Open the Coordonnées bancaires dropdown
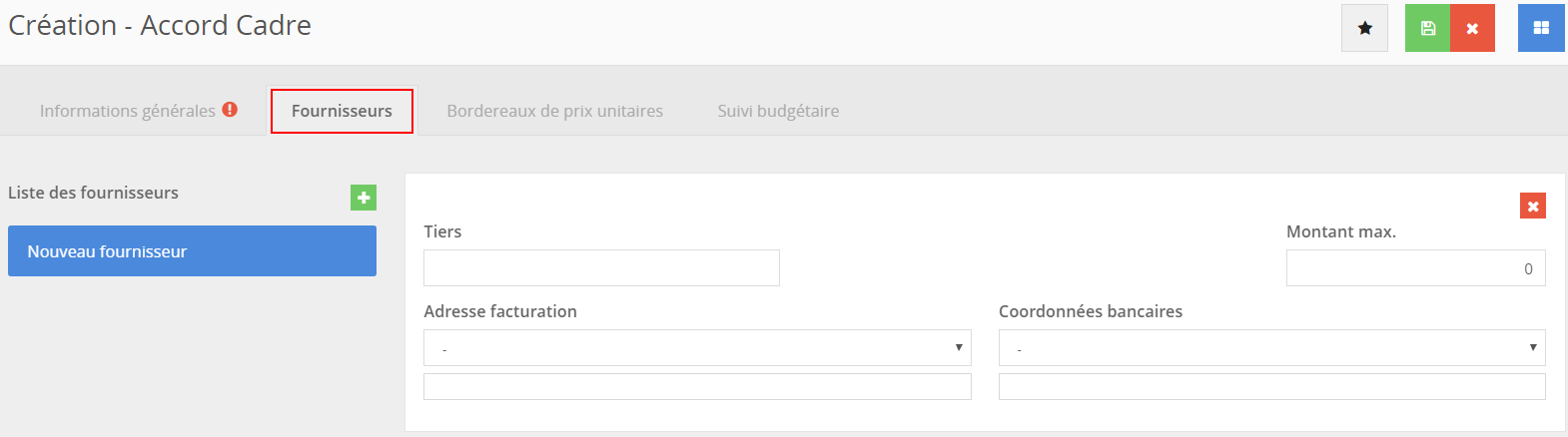 pos(1271,348)
